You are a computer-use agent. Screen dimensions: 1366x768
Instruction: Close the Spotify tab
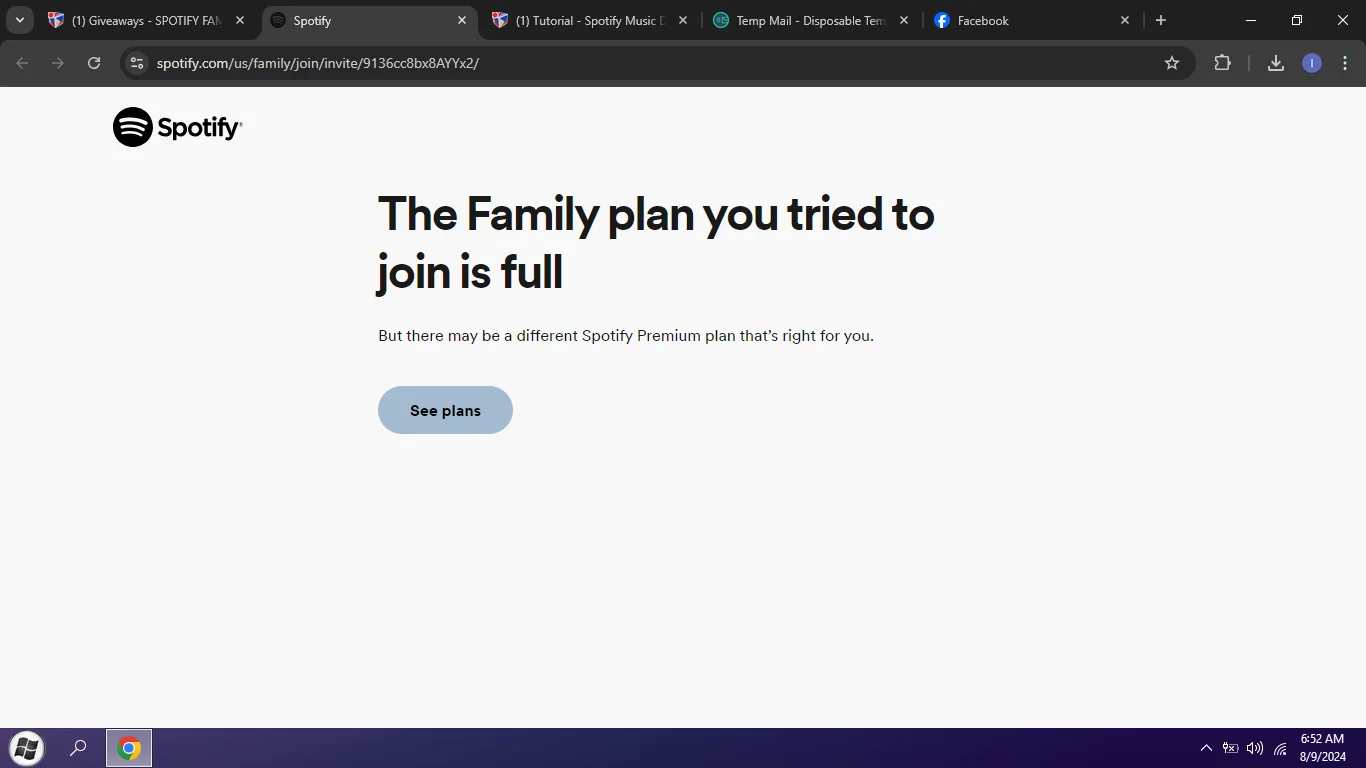tap(462, 20)
